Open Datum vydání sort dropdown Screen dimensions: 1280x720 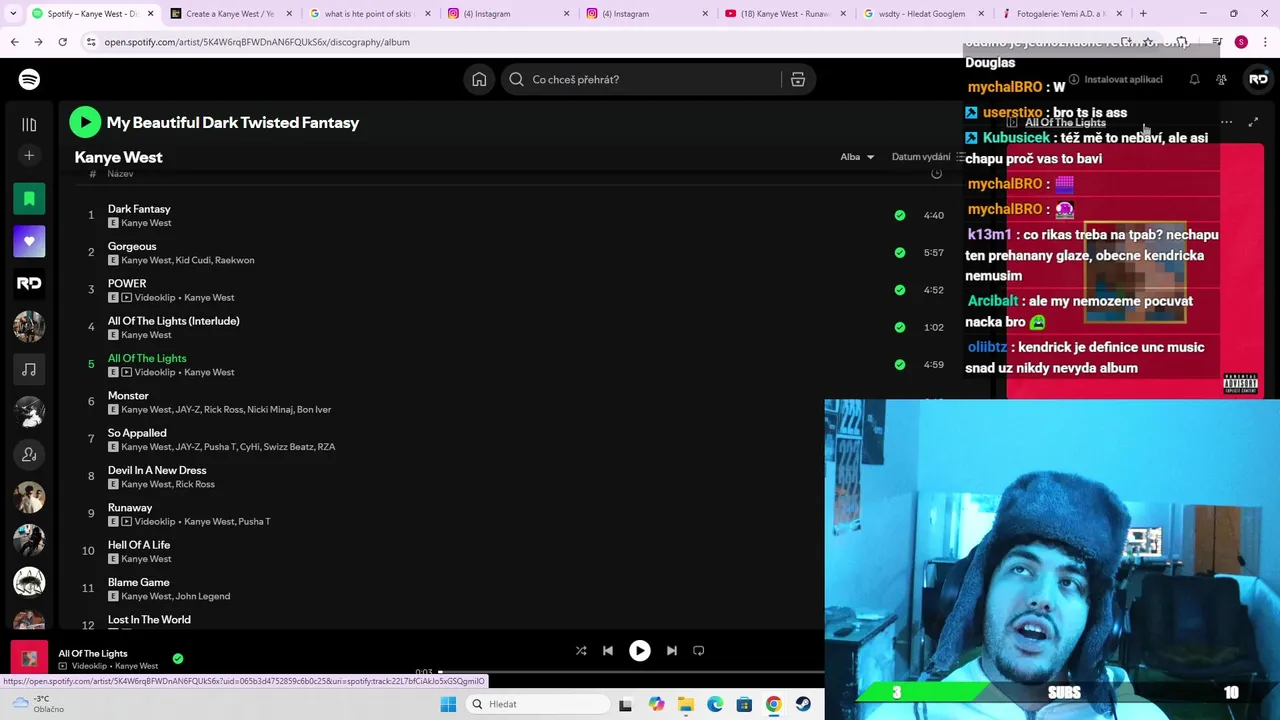tap(927, 157)
